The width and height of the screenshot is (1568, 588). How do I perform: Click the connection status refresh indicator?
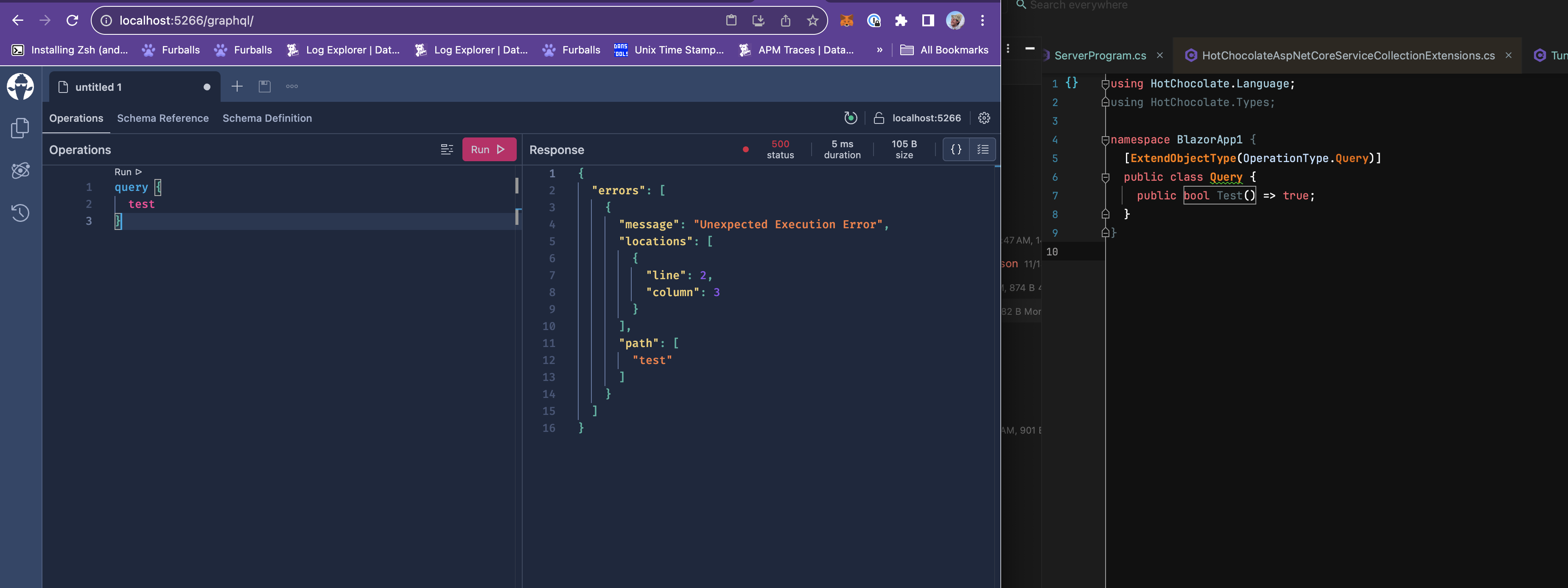click(x=850, y=118)
